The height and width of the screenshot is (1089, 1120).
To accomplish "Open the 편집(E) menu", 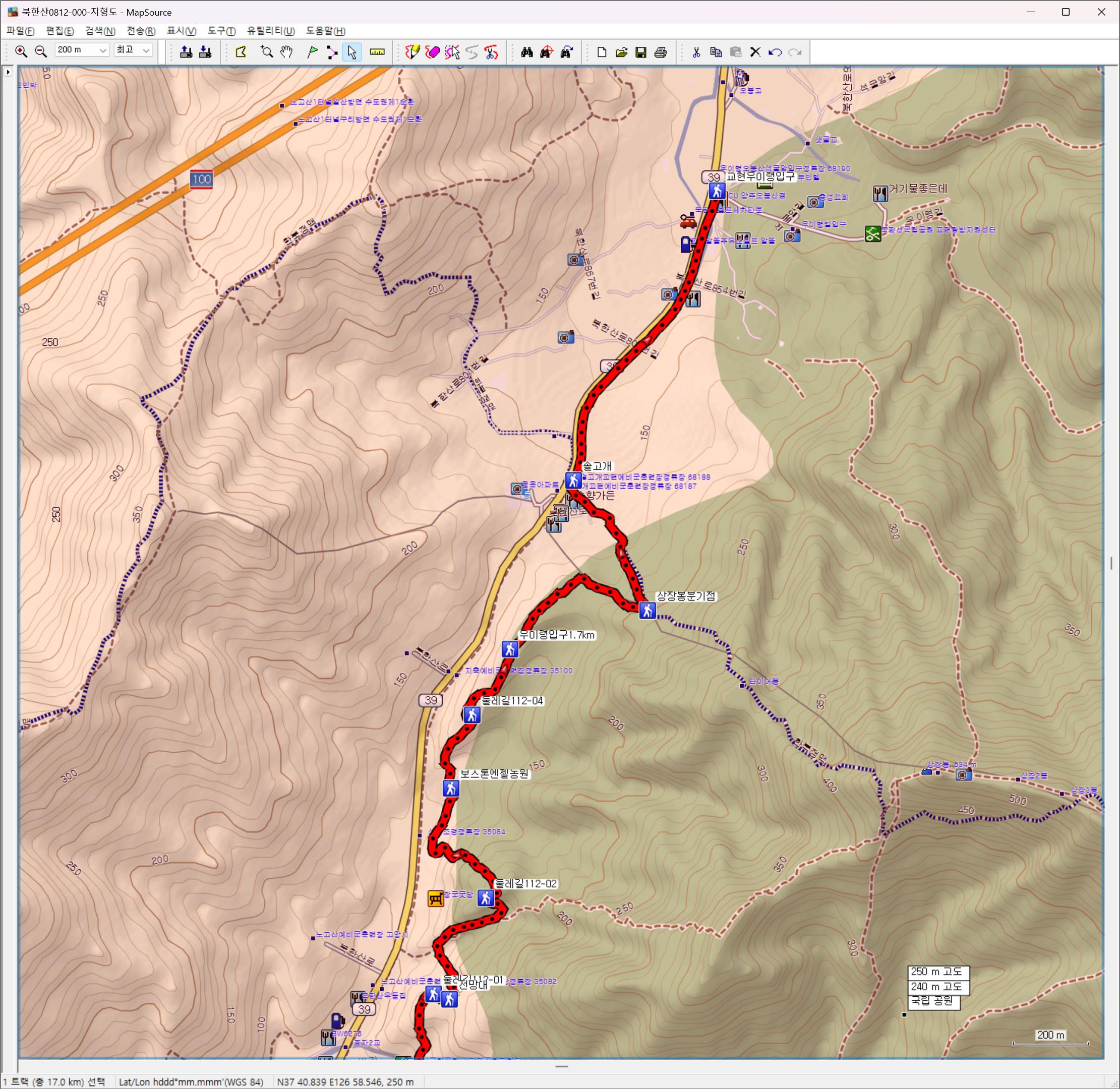I will click(x=60, y=31).
